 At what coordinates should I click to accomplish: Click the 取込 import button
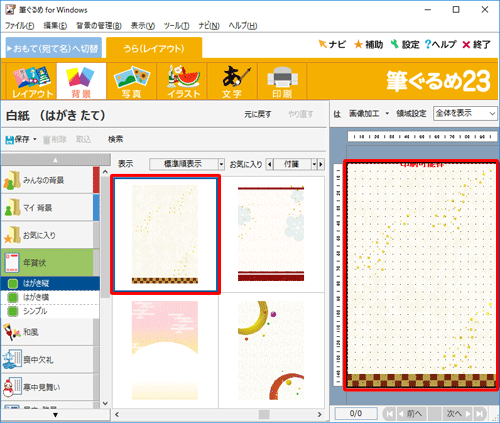[83, 139]
